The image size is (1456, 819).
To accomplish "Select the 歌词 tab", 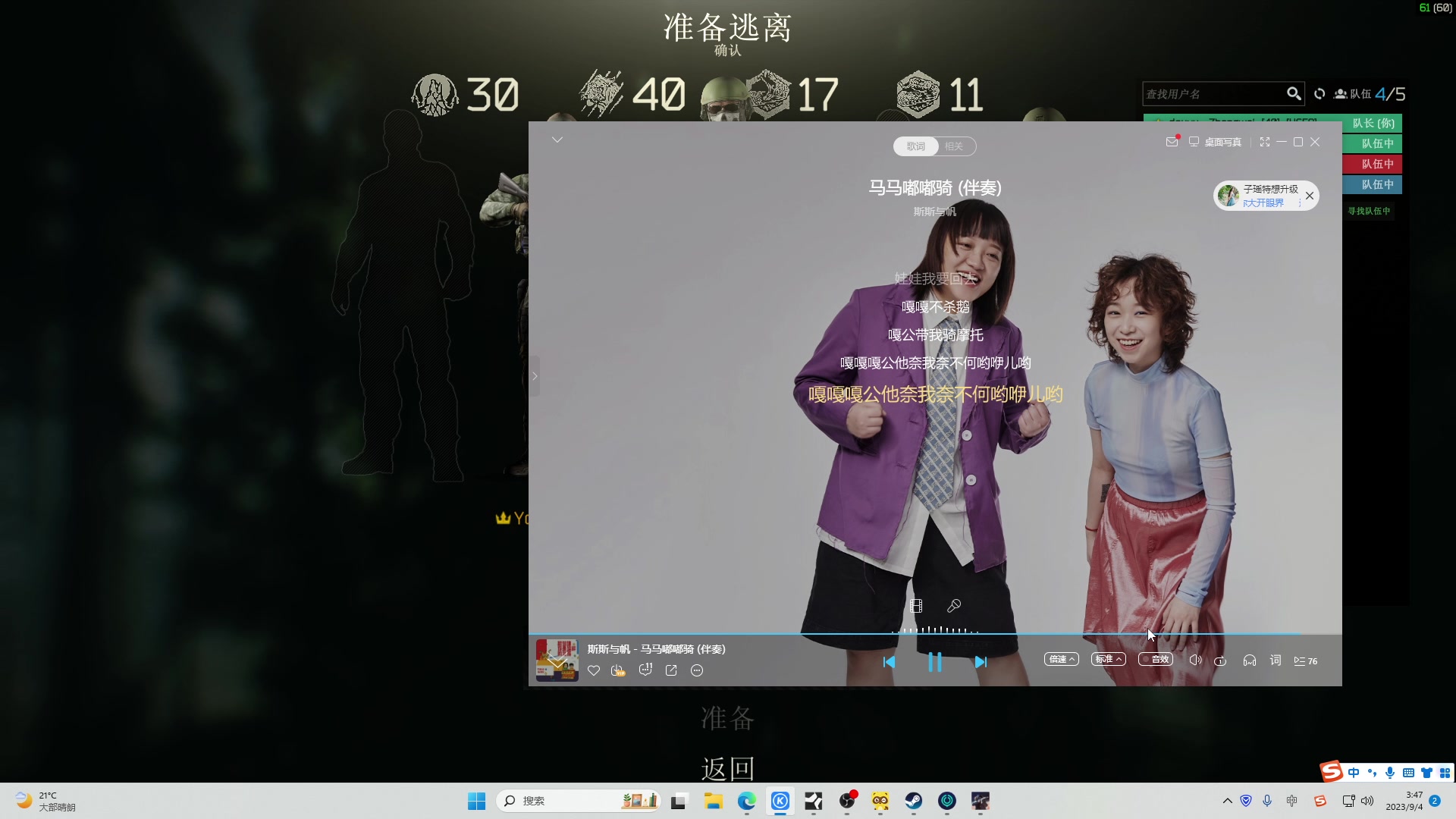I will [x=916, y=146].
